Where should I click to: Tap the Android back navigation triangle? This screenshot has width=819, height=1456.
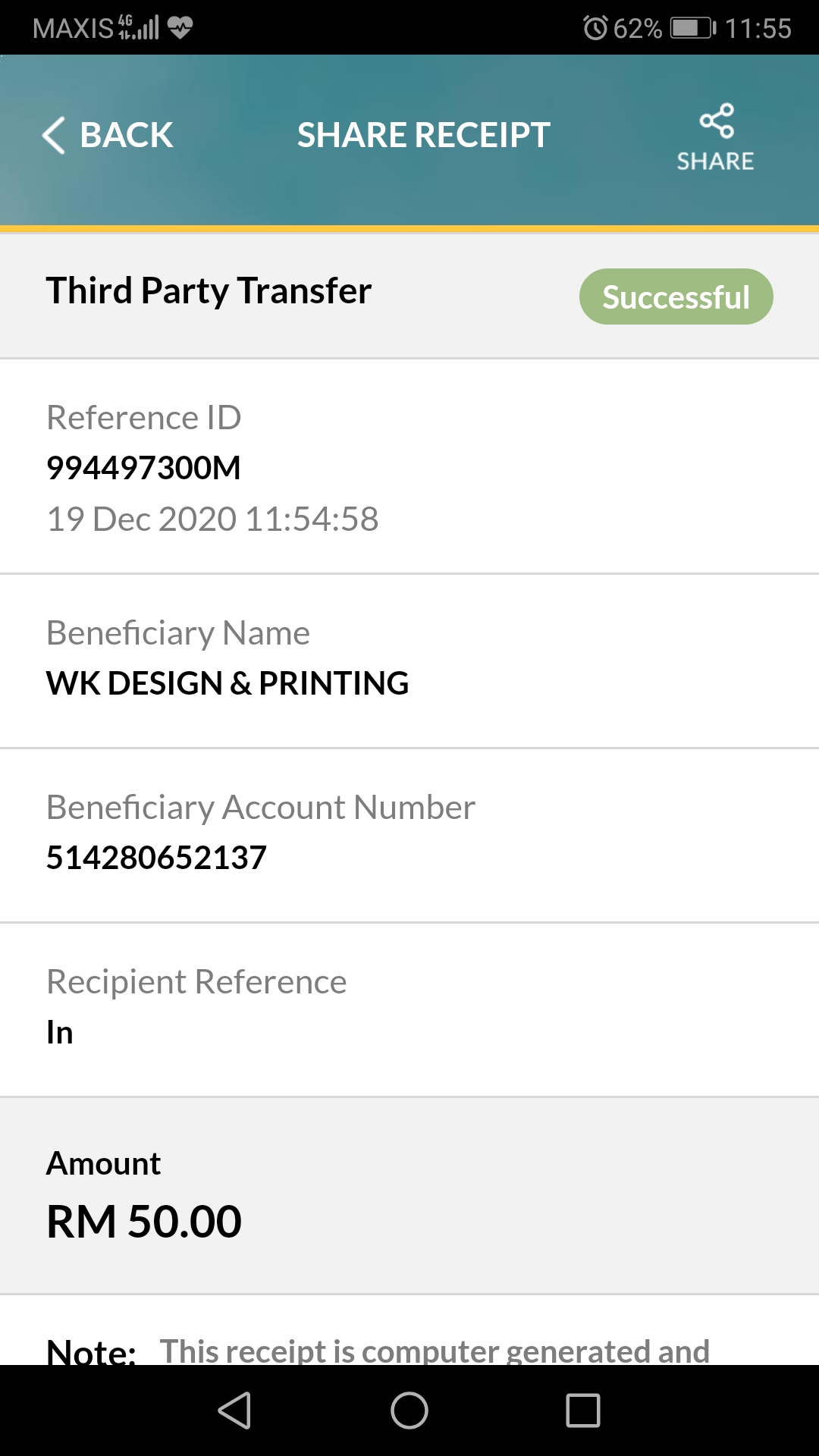234,1410
